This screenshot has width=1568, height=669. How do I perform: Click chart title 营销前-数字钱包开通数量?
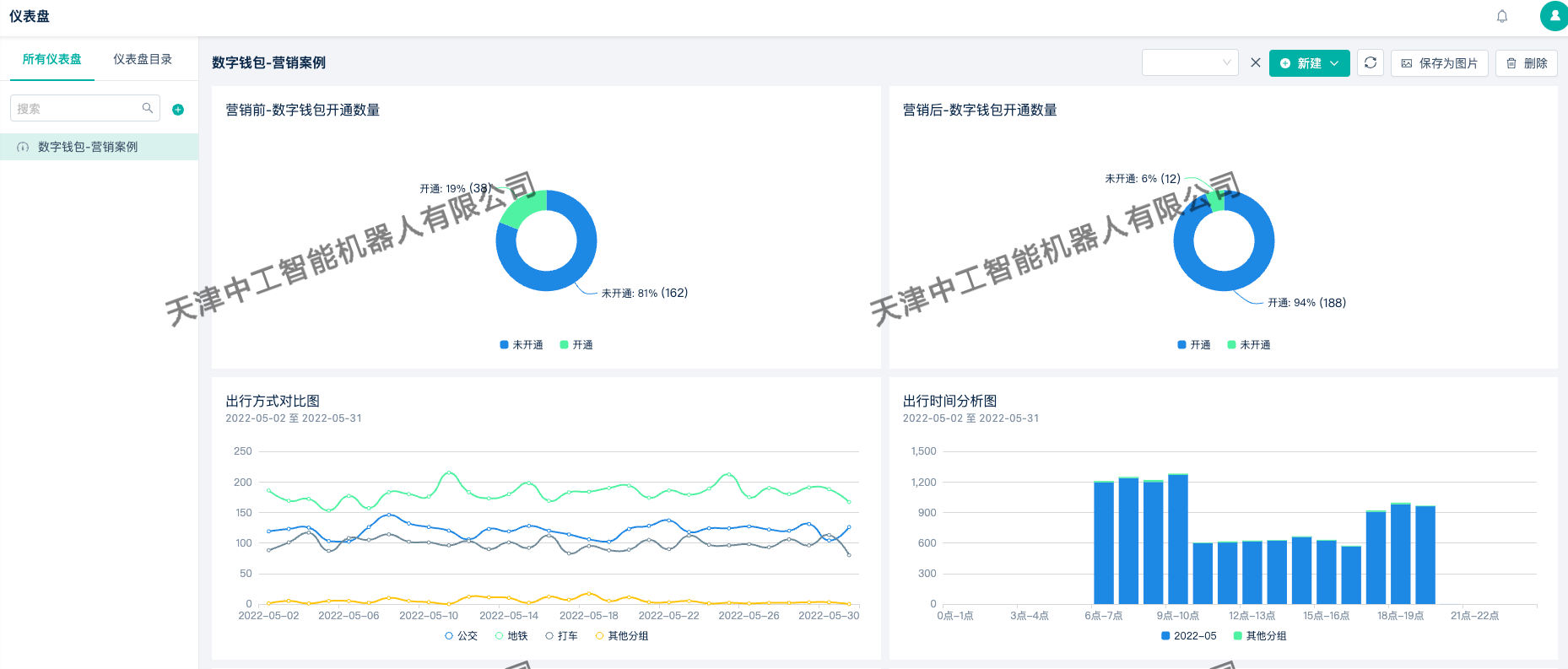pyautogui.click(x=303, y=111)
